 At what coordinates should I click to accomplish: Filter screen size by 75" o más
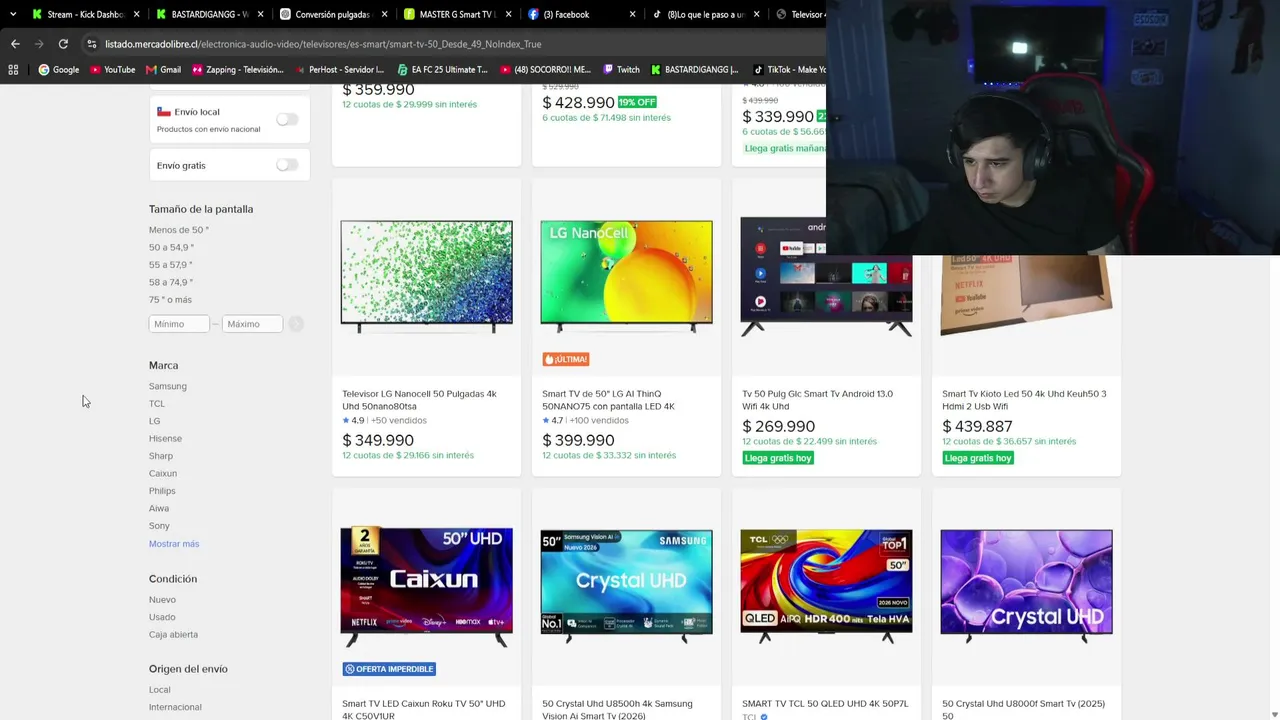click(170, 300)
